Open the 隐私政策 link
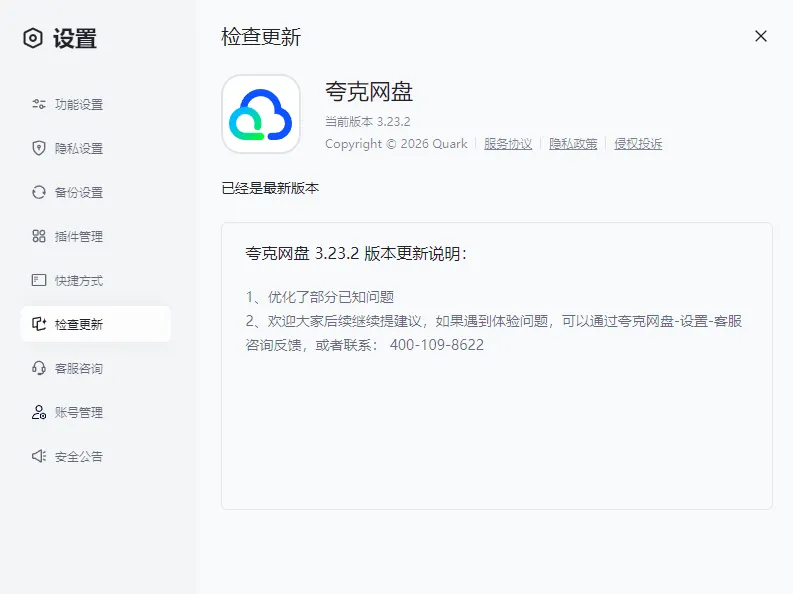This screenshot has height=594, width=793. tap(573, 144)
